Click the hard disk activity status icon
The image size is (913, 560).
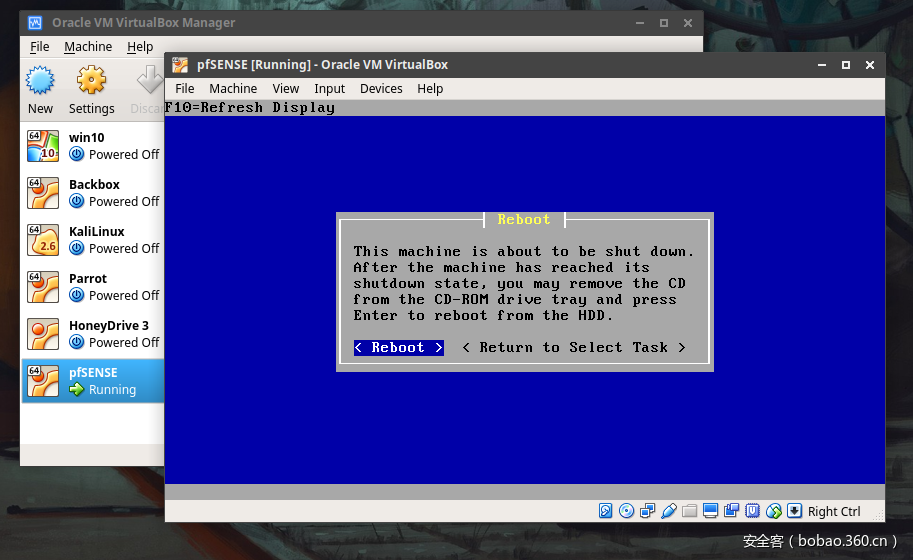click(x=606, y=511)
